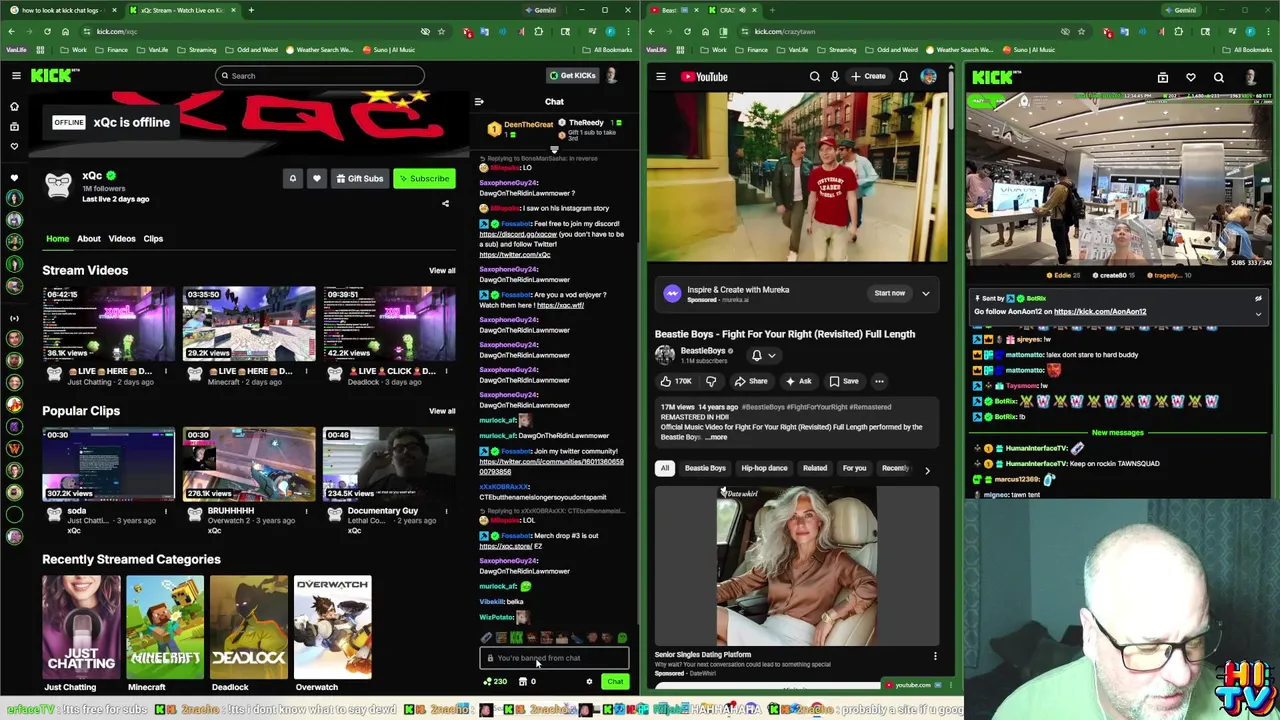Image resolution: width=1280 pixels, height=720 pixels.
Task: Open the YouTube guide menu icon
Action: [x=661, y=76]
